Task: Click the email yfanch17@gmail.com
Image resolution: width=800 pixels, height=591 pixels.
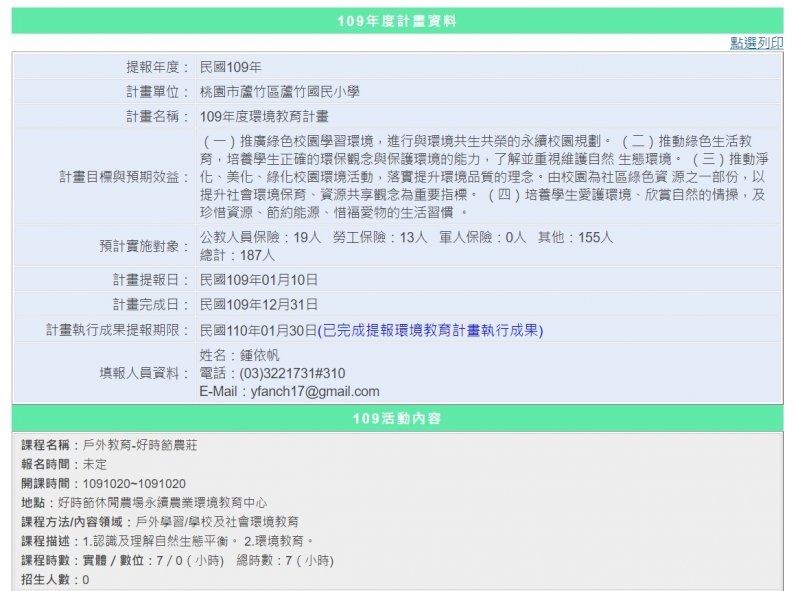Action: tap(315, 391)
